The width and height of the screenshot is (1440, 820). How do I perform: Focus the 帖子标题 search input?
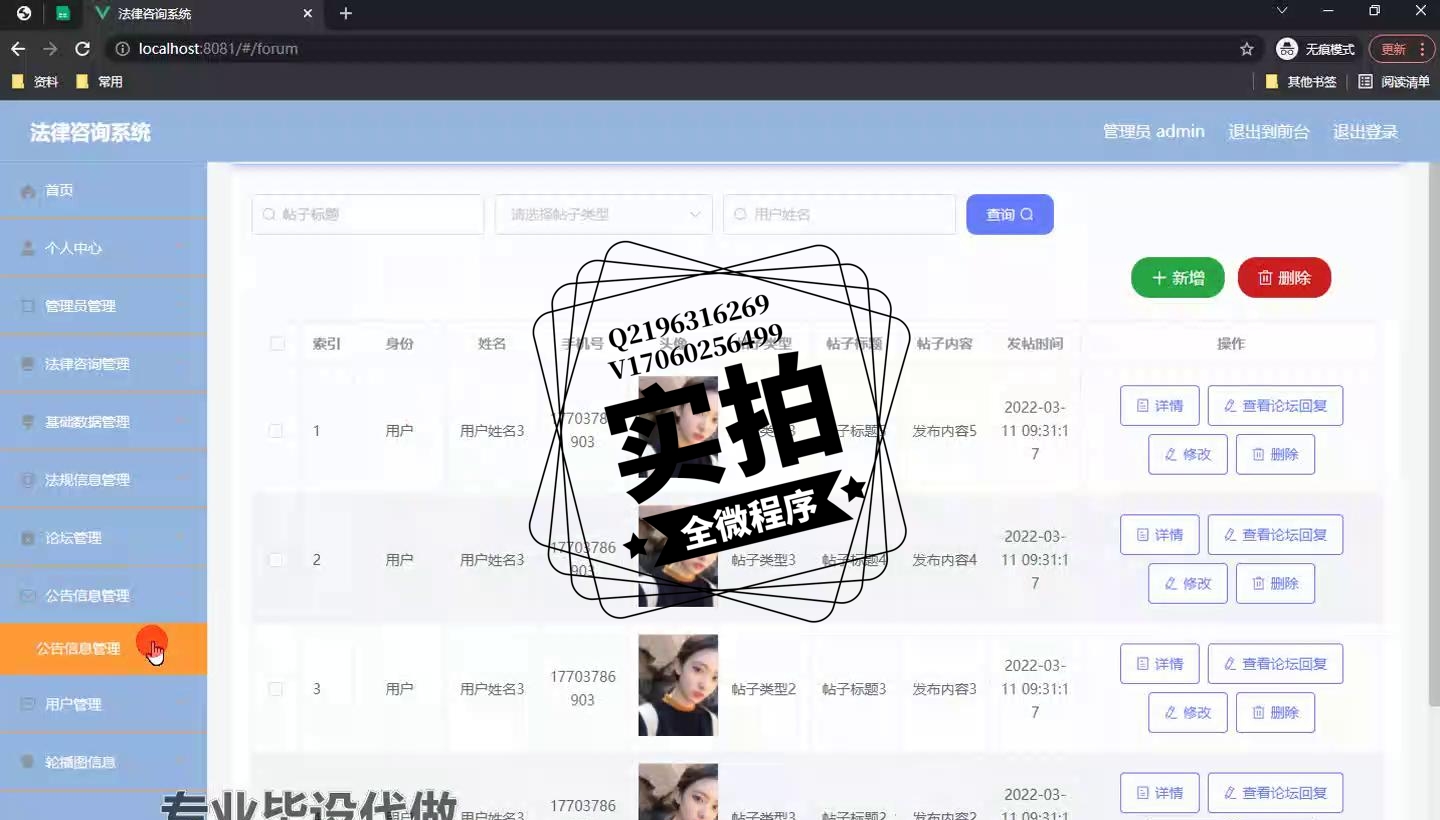pyautogui.click(x=368, y=214)
